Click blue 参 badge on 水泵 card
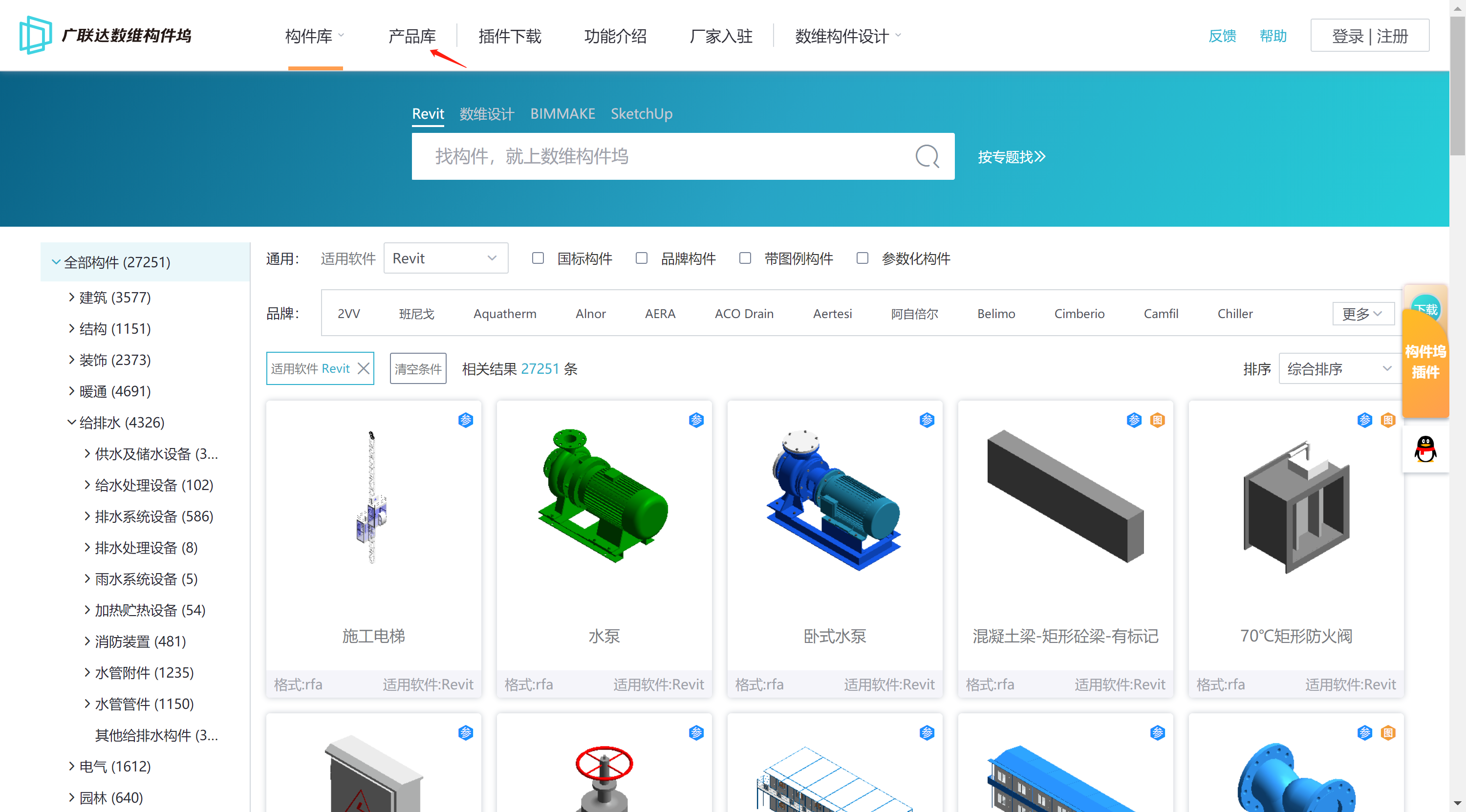 click(x=696, y=420)
